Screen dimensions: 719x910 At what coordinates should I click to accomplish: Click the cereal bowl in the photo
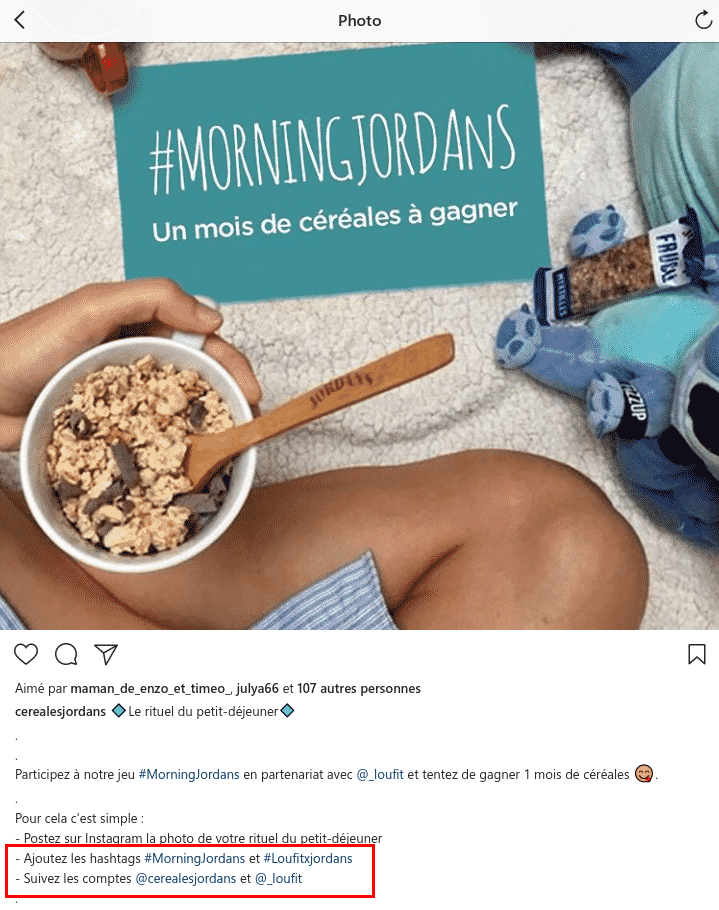click(139, 454)
